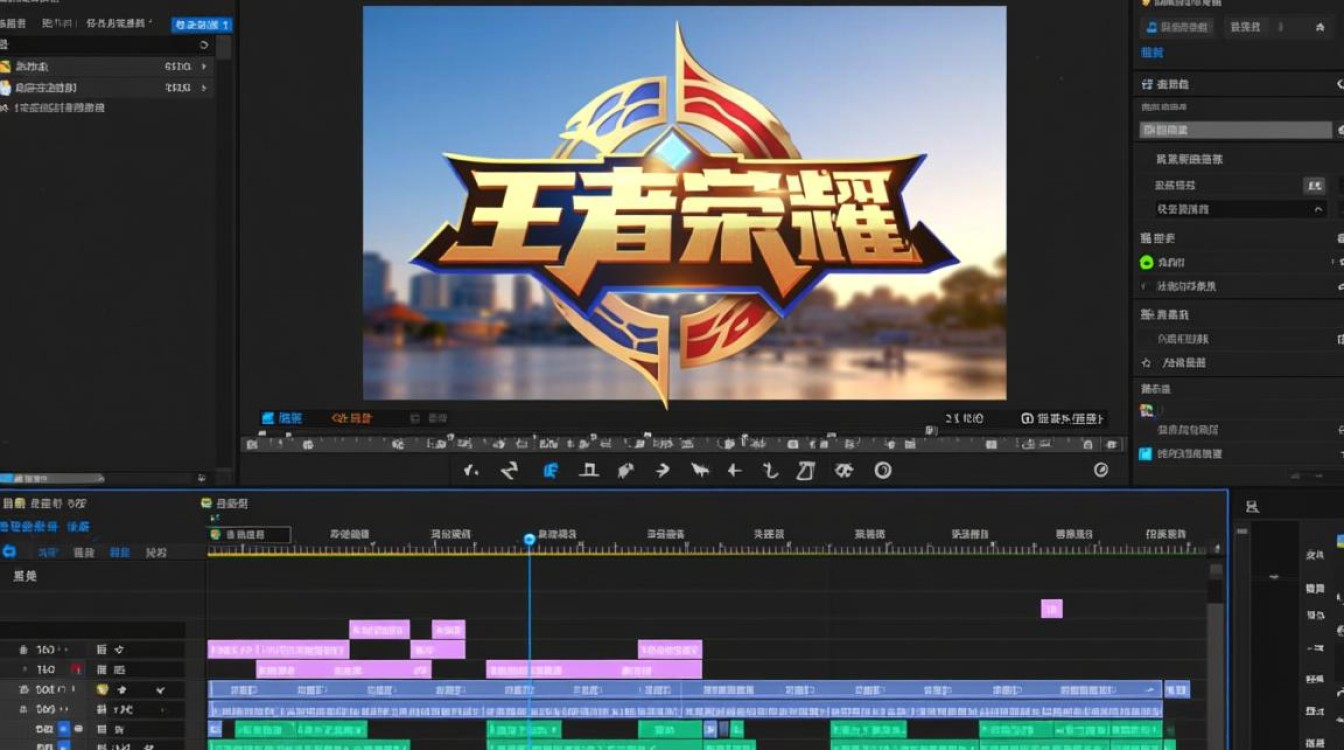
Task: Click the grey highlighted field in the right panel
Action: 1236,130
